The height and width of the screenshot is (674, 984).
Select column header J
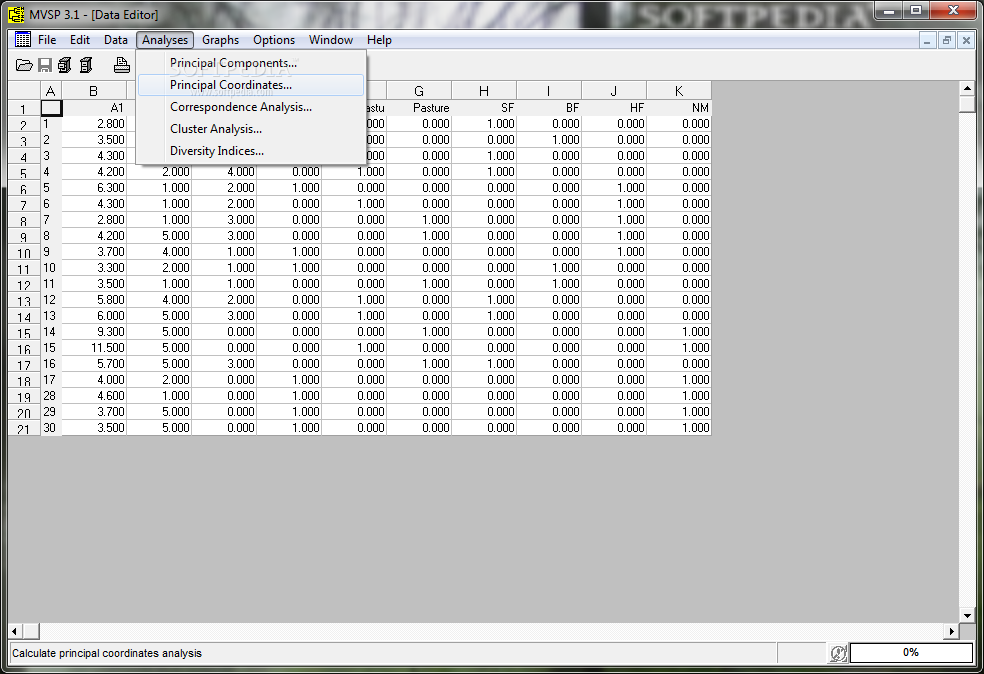click(x=614, y=91)
